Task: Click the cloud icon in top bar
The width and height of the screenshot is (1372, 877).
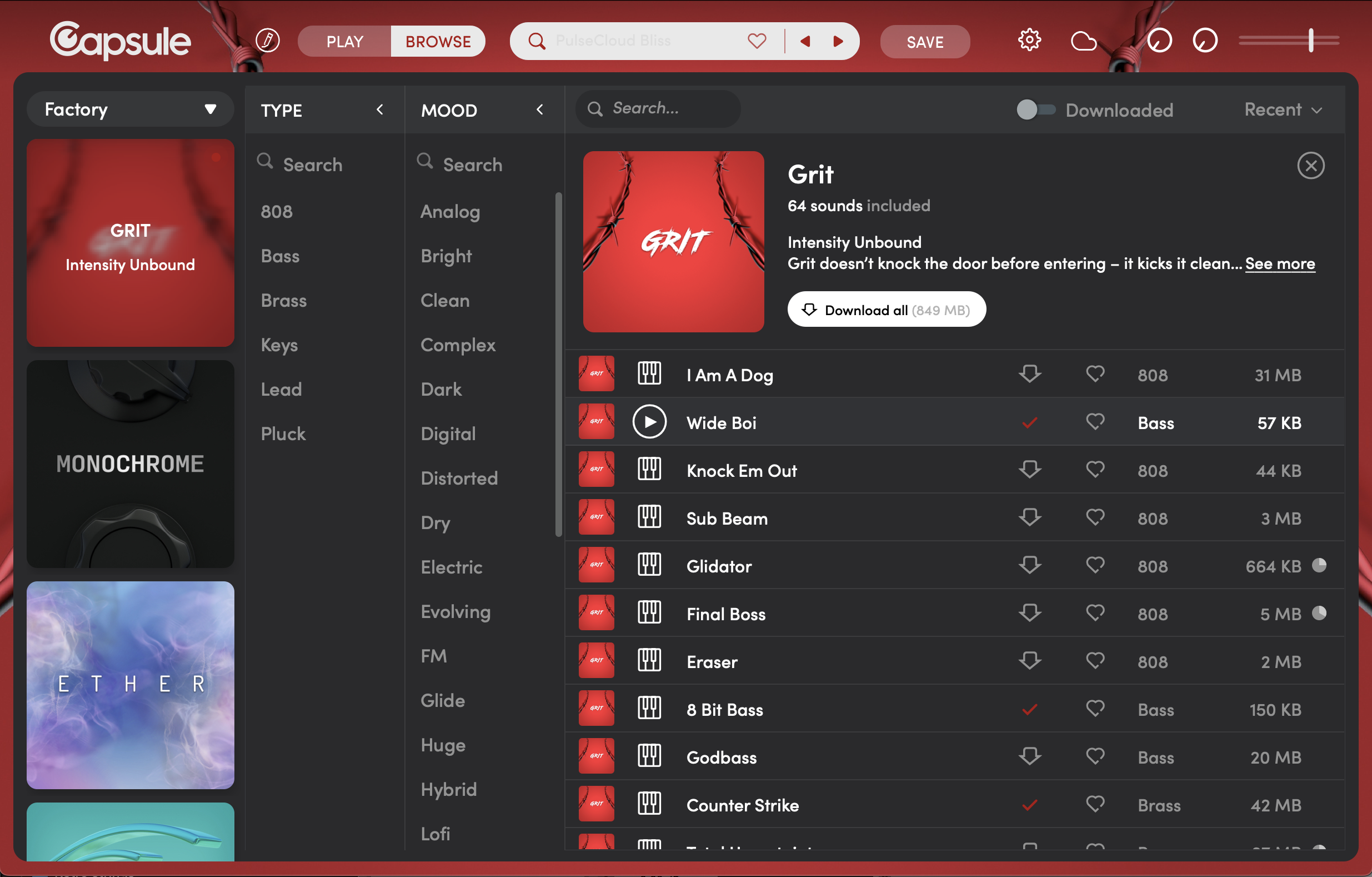Action: 1083,41
